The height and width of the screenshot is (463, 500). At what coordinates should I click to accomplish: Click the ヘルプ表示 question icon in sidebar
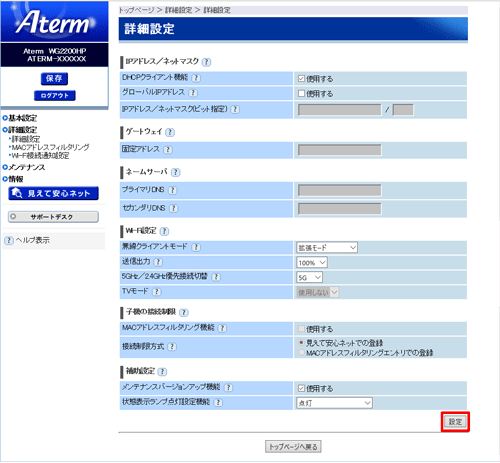point(9,240)
